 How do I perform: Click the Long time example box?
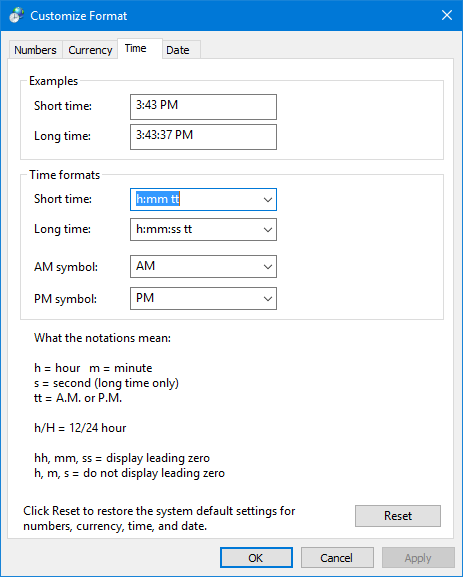(203, 137)
